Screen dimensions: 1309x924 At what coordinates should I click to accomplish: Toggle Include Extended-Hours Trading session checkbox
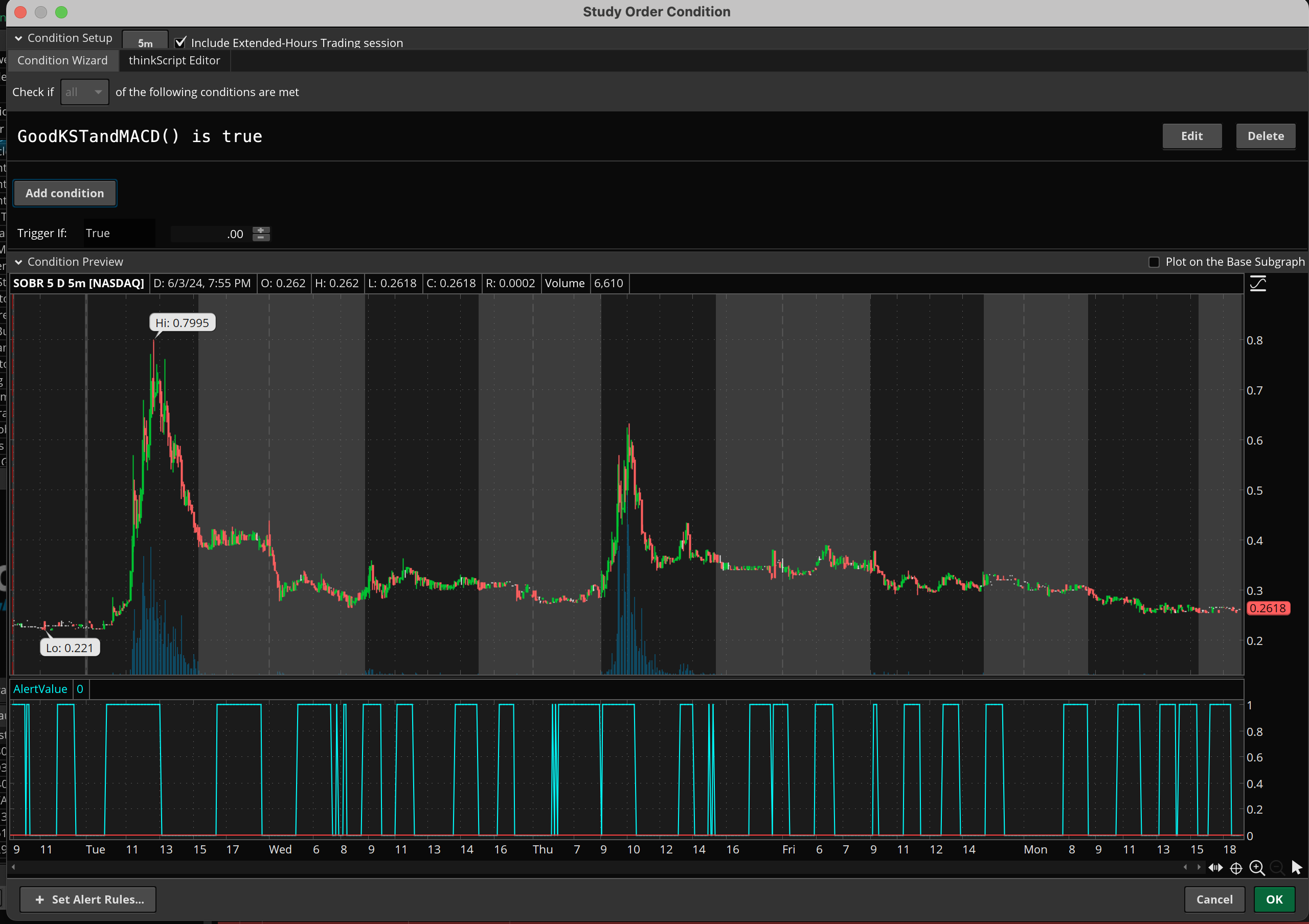(x=180, y=42)
